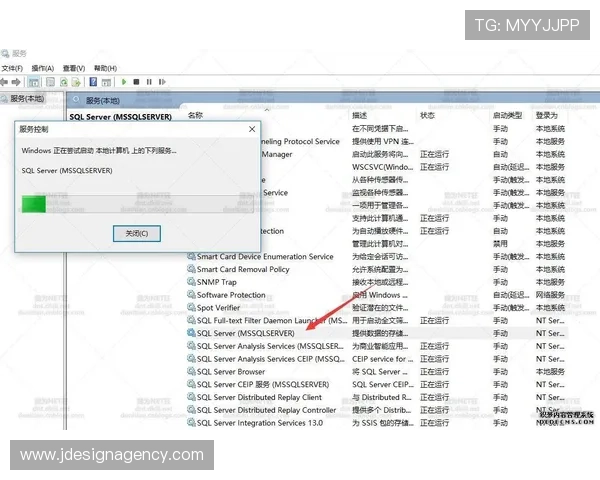Select SQL Server CEIP 服务 (MSSQLSERVER) name
This screenshot has width=600, height=480.
pyautogui.click(x=263, y=384)
